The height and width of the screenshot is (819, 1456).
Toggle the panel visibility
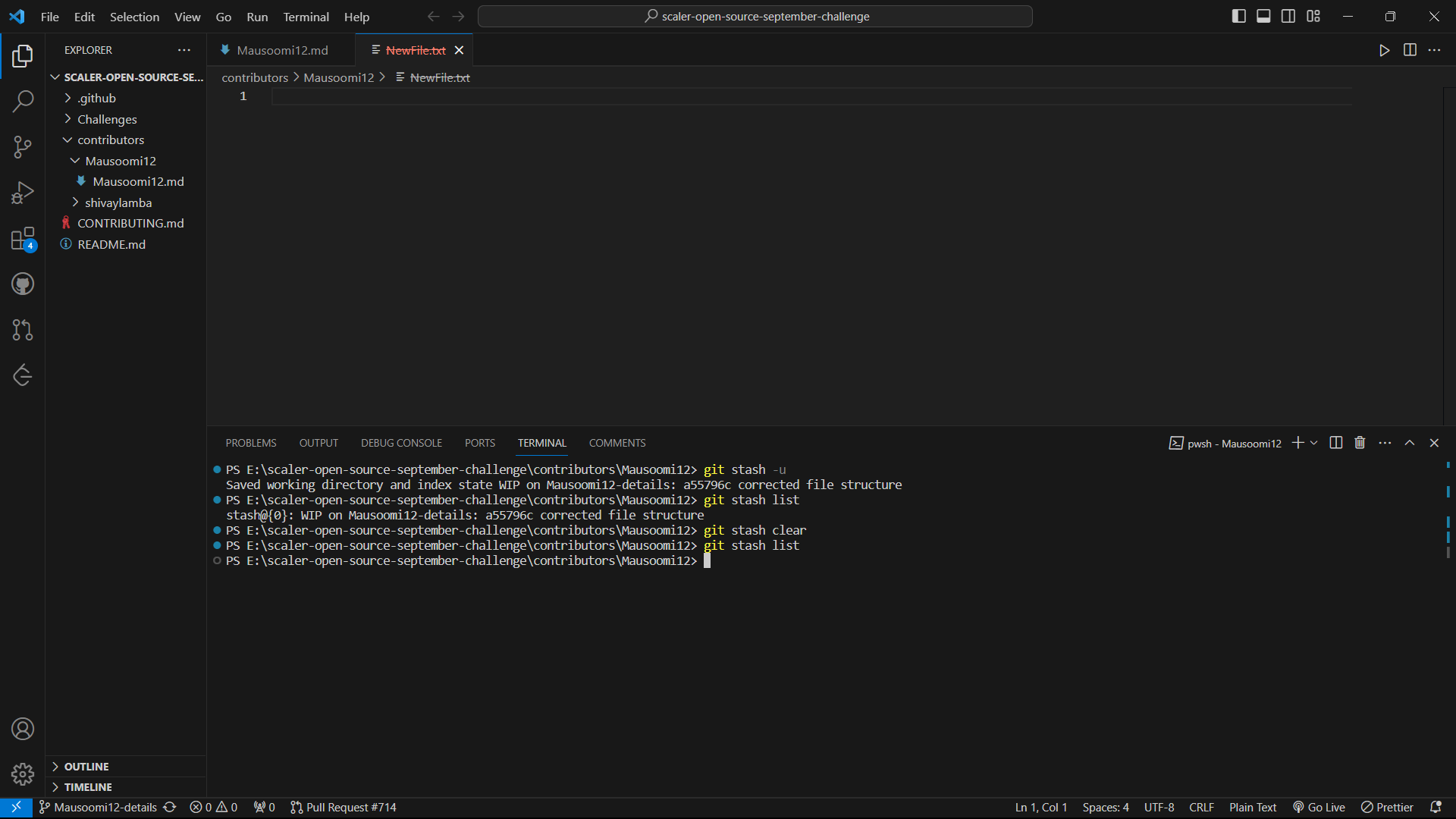click(1263, 15)
